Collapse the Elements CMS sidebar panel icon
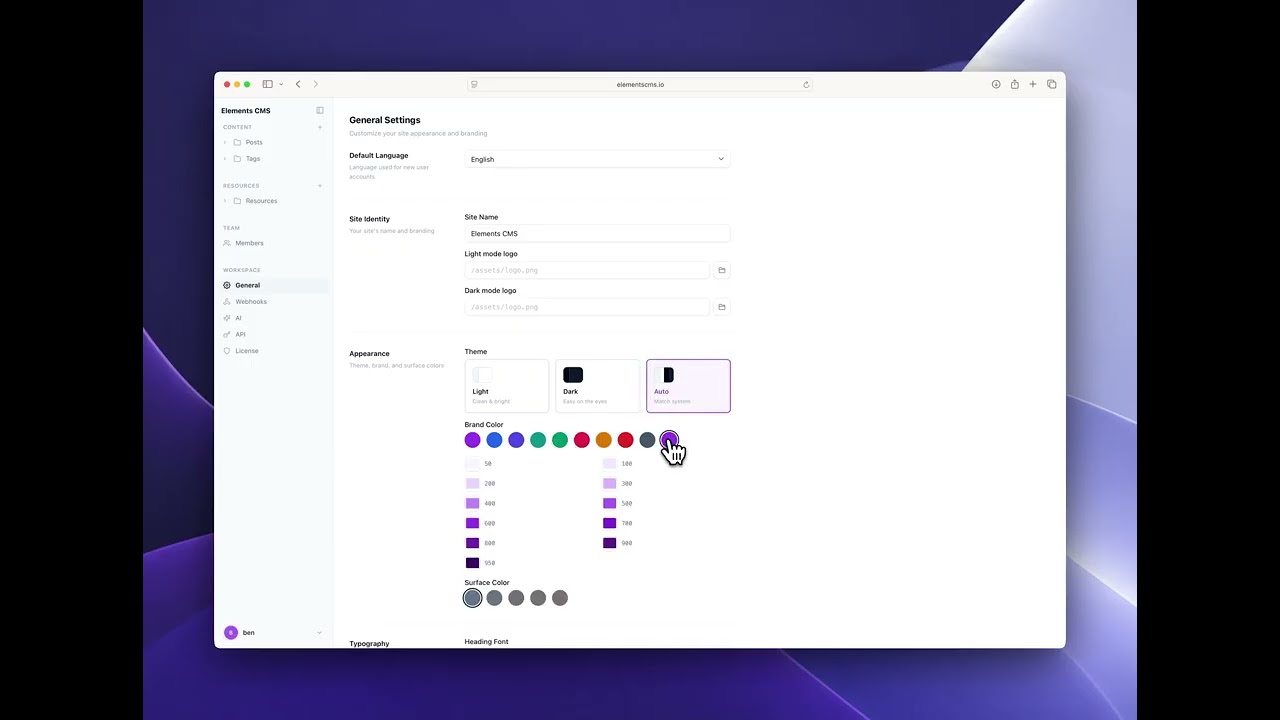This screenshot has width=1280, height=720. point(320,110)
